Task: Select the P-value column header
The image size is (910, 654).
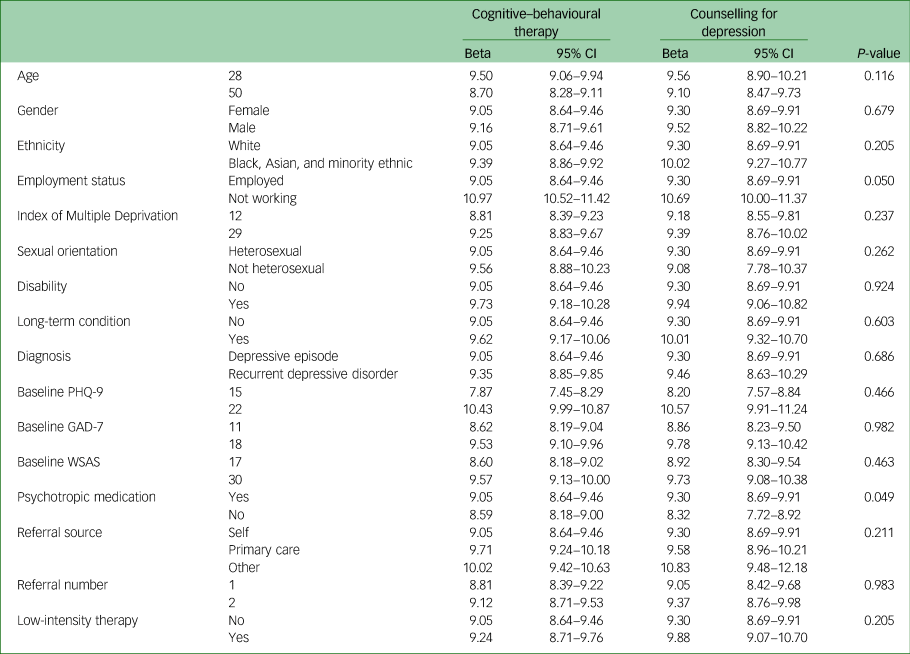Action: 878,53
